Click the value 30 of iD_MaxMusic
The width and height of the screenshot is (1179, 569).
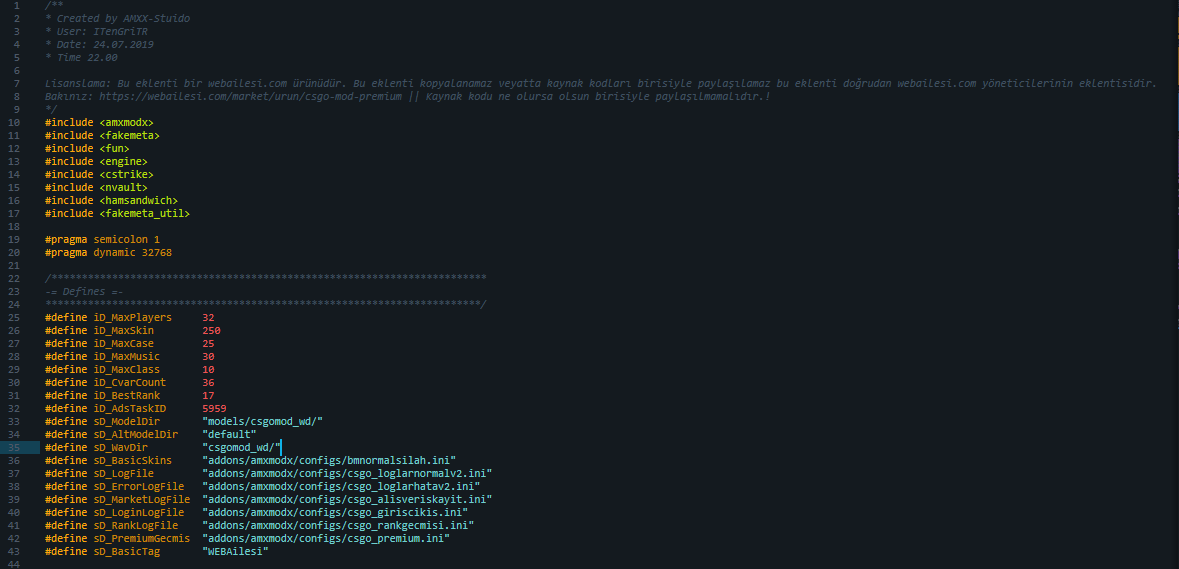point(208,356)
